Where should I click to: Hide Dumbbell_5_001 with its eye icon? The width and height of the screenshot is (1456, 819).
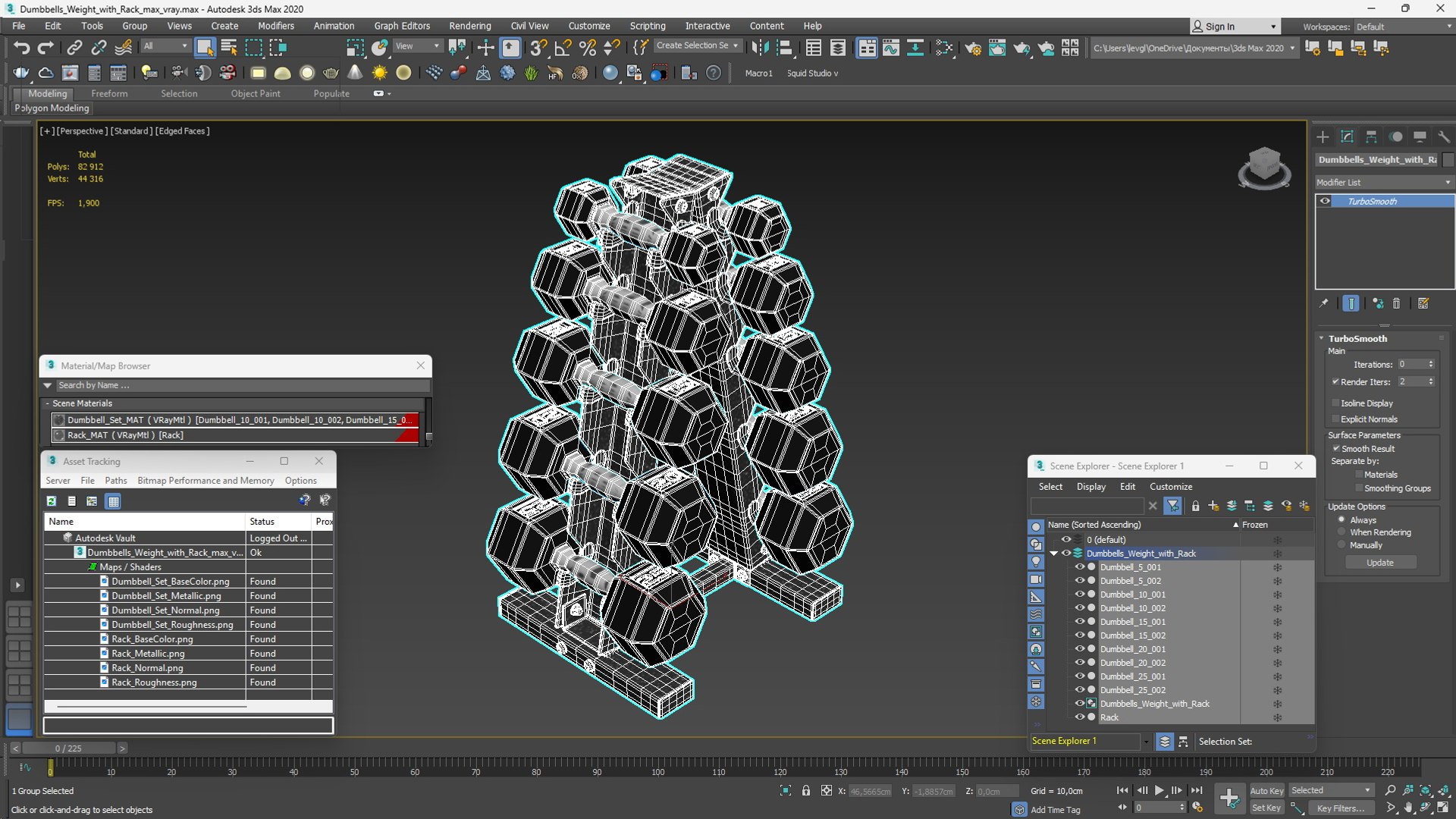click(1080, 567)
